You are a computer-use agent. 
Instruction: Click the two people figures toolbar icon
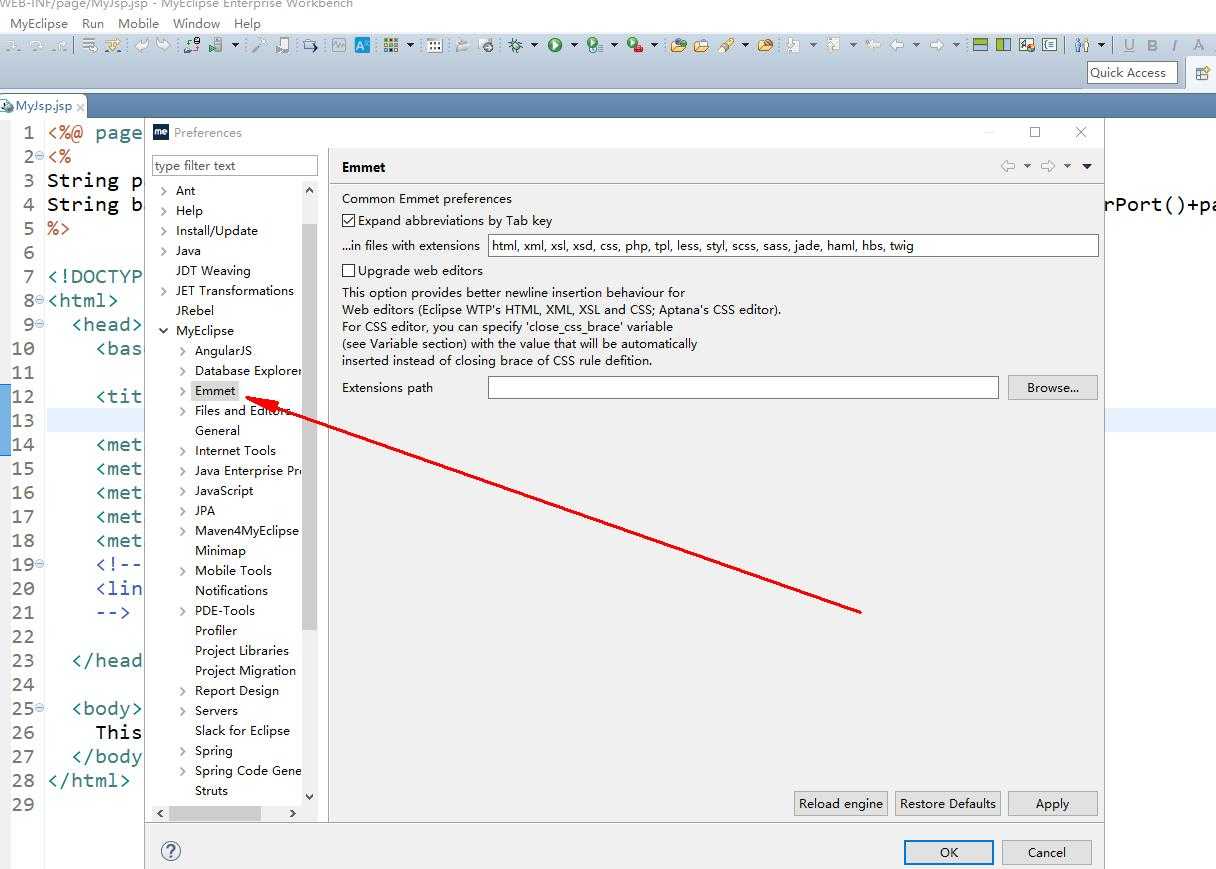click(1082, 45)
